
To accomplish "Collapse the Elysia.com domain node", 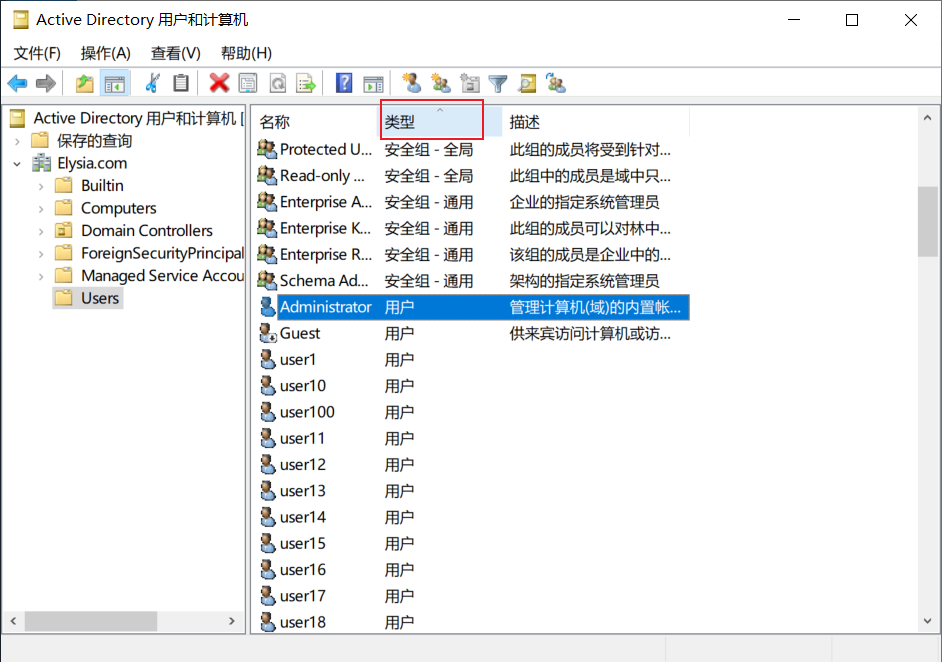I will click(17, 163).
